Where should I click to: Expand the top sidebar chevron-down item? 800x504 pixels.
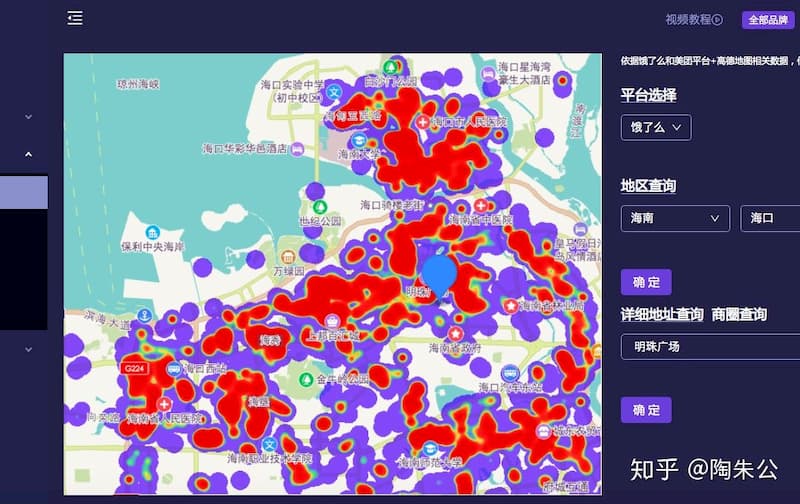[x=29, y=117]
